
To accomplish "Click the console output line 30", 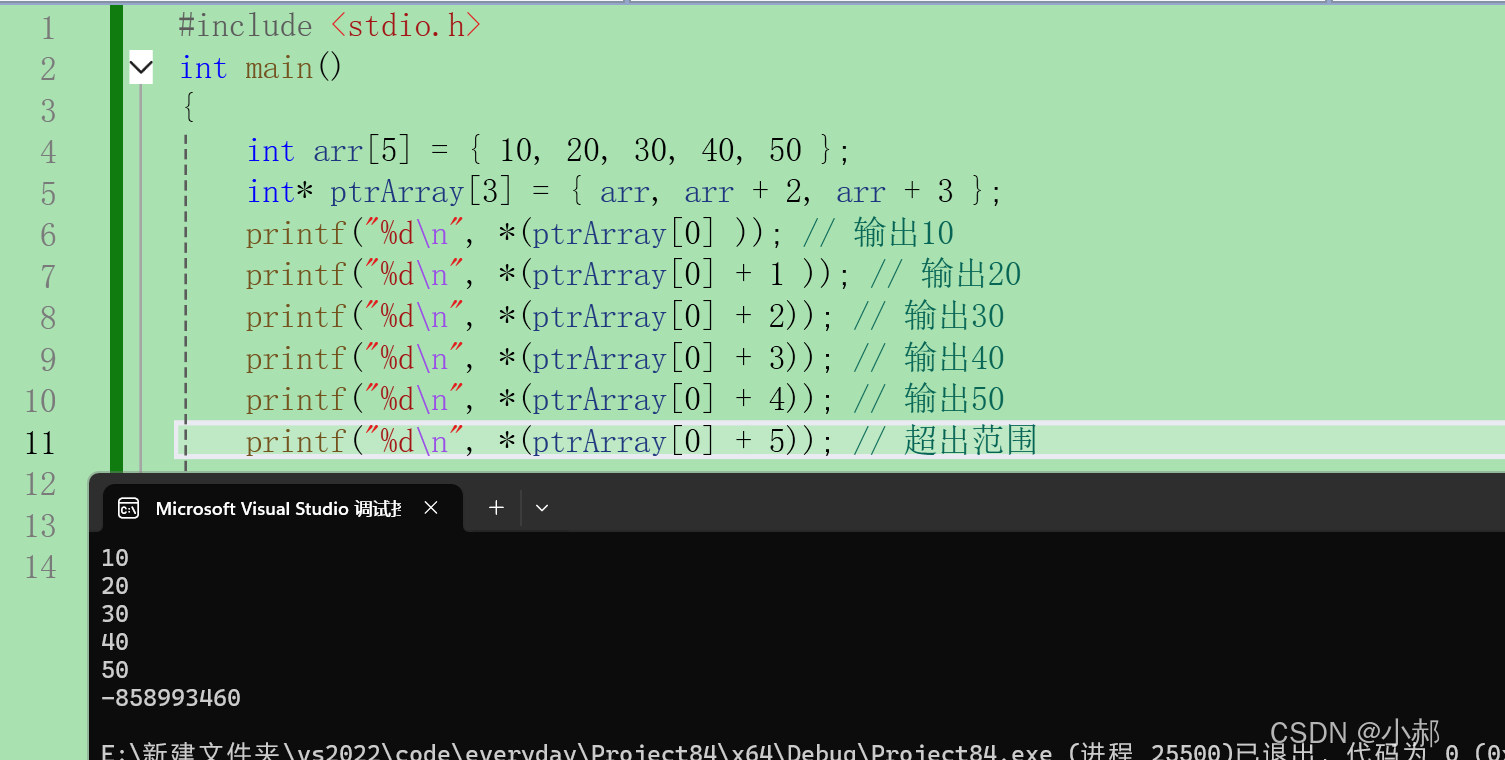I will [115, 614].
